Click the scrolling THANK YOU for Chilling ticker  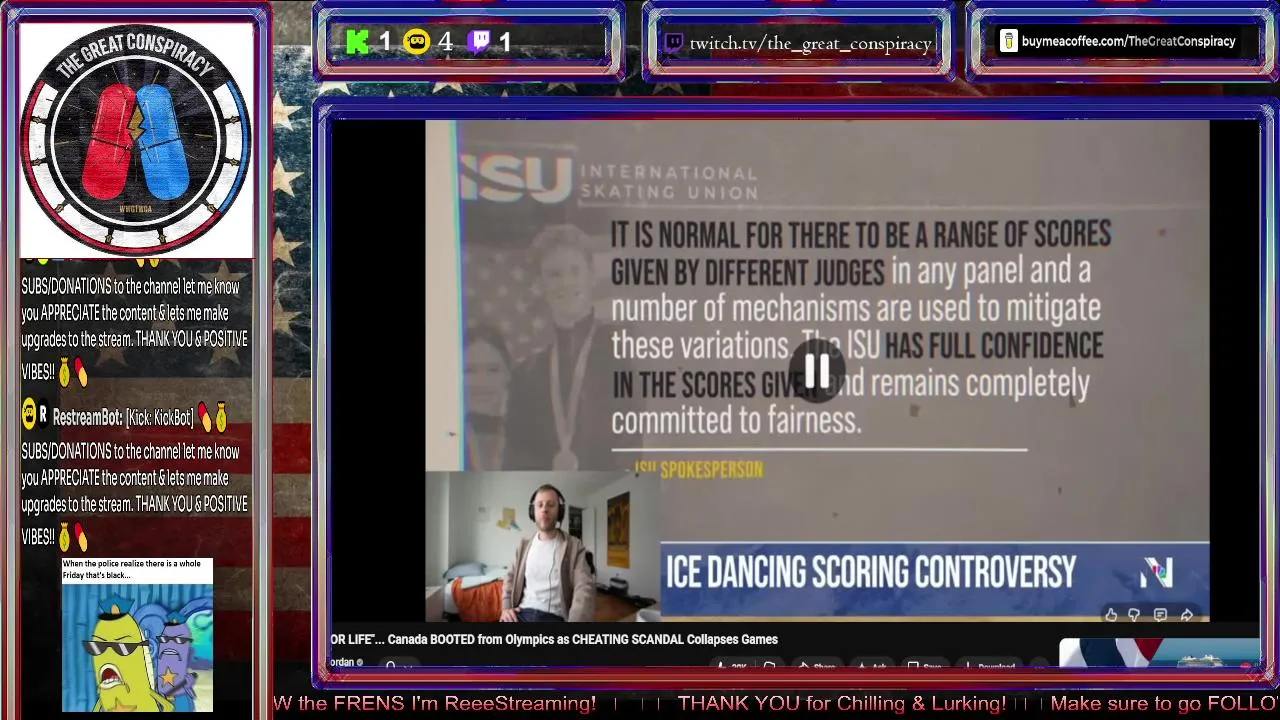(842, 703)
